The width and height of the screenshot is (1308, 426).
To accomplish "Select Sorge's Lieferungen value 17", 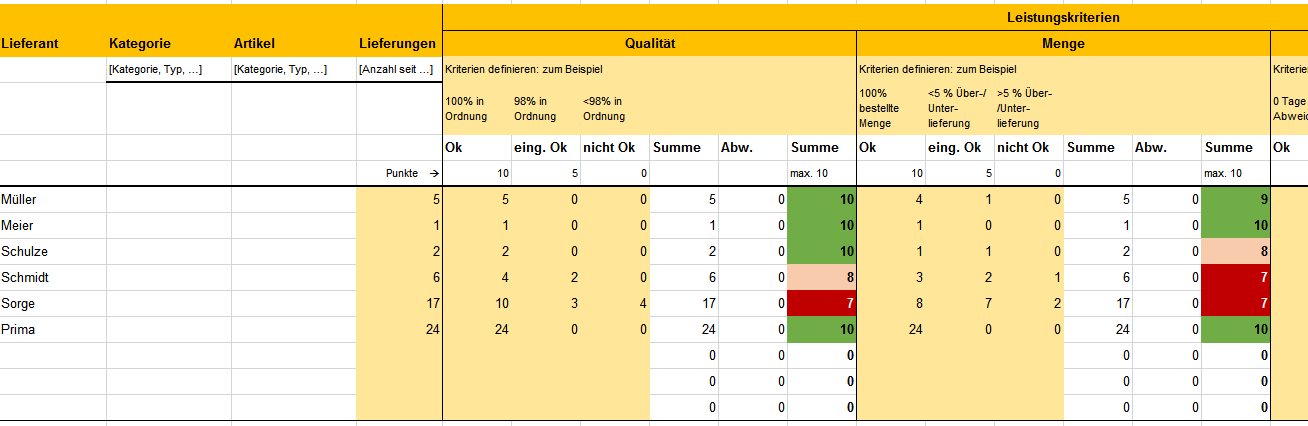I will tap(398, 304).
